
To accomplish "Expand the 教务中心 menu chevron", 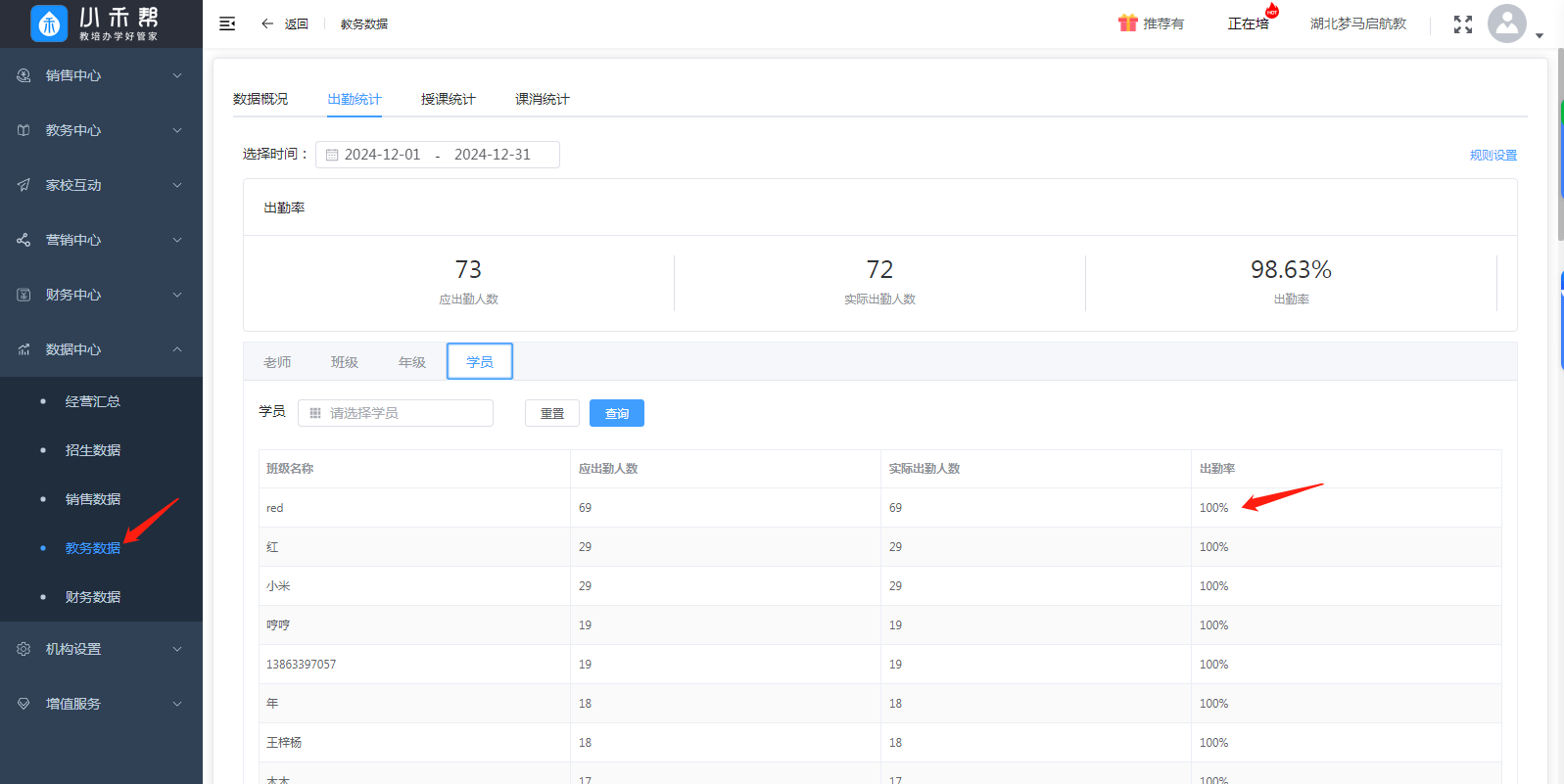I will (x=177, y=130).
